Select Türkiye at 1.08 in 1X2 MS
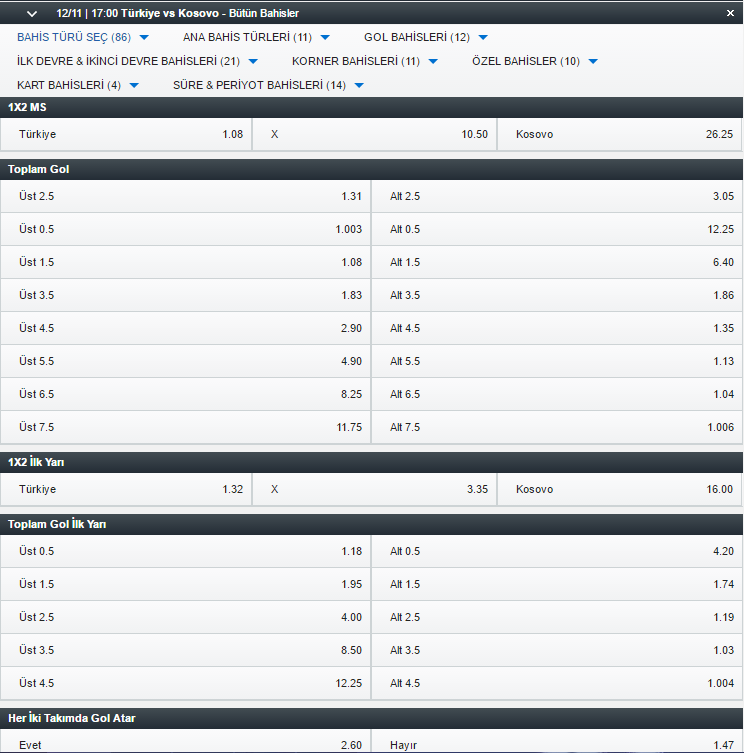Screen dimensions: 744x753 (x=126, y=134)
